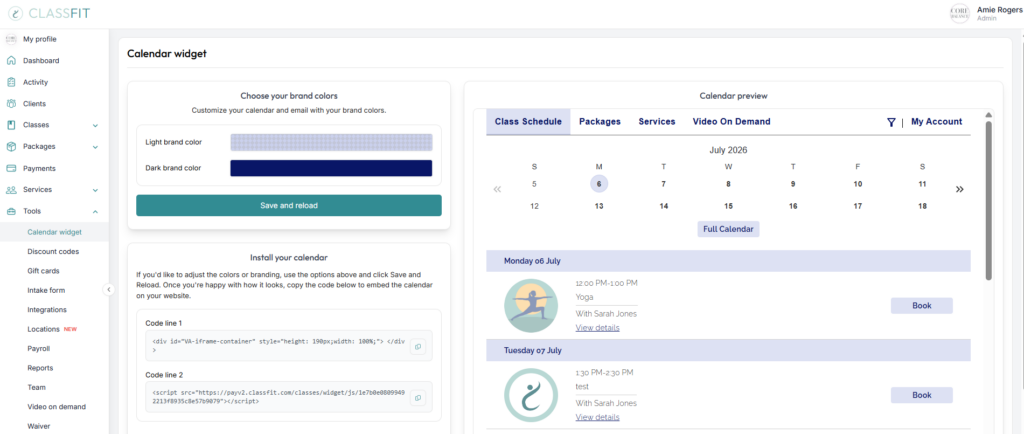Go to previous week with double-left arrow
This screenshot has height=434, width=1024.
pos(497,189)
